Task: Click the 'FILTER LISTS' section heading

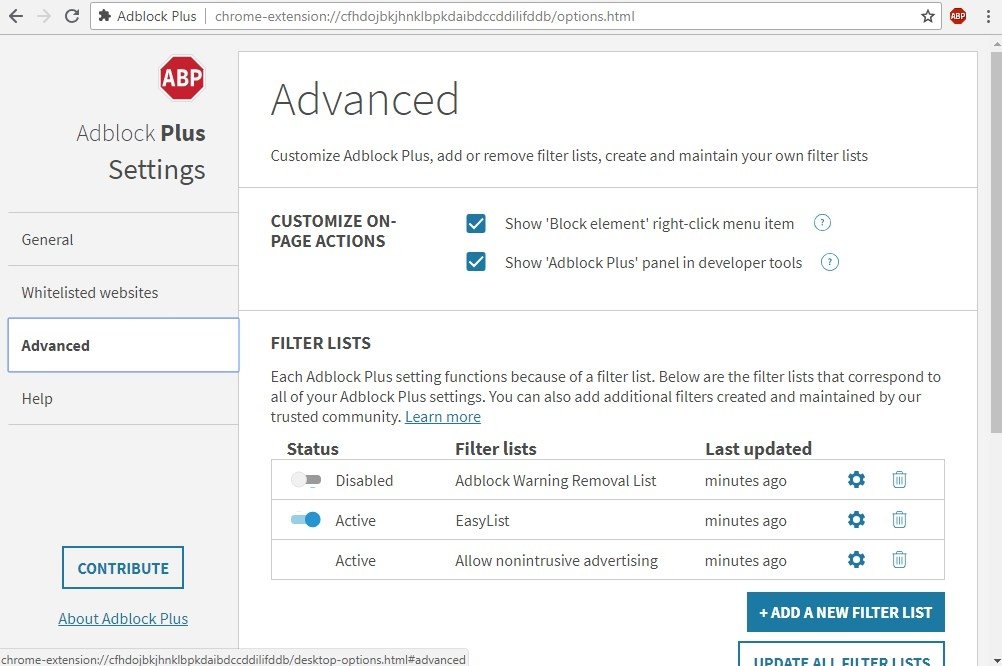Action: (x=321, y=343)
